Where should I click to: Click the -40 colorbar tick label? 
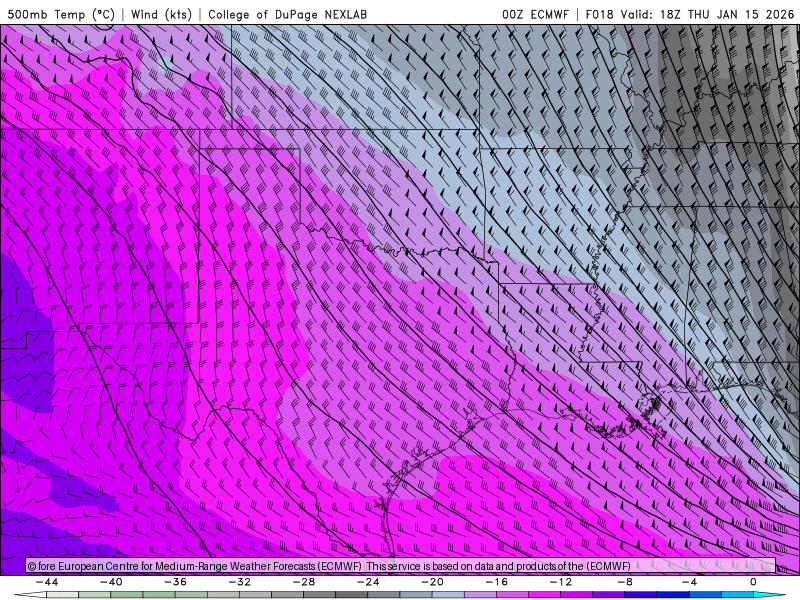pos(111,582)
